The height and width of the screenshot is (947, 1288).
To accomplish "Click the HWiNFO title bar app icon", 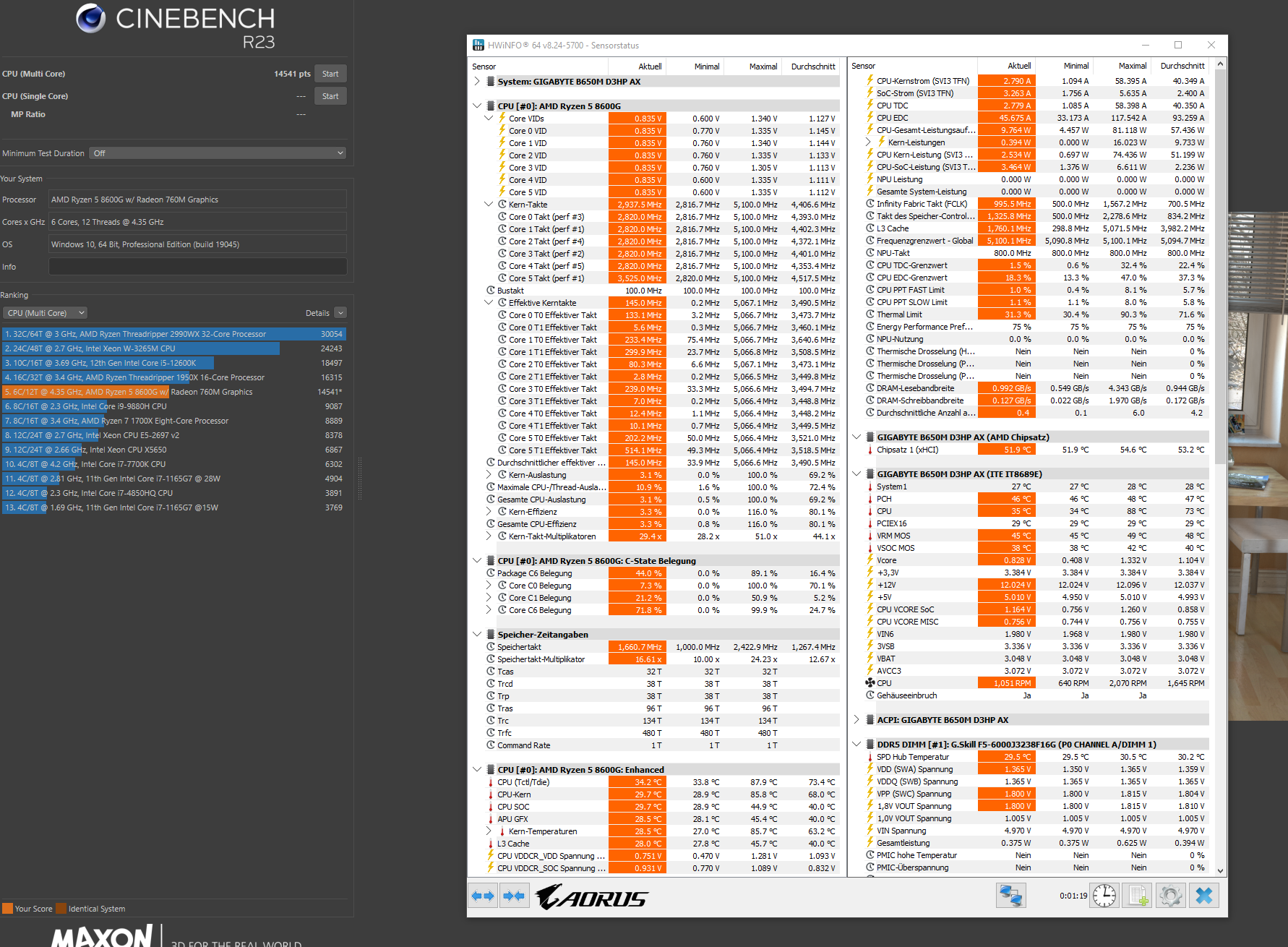I will [x=478, y=45].
